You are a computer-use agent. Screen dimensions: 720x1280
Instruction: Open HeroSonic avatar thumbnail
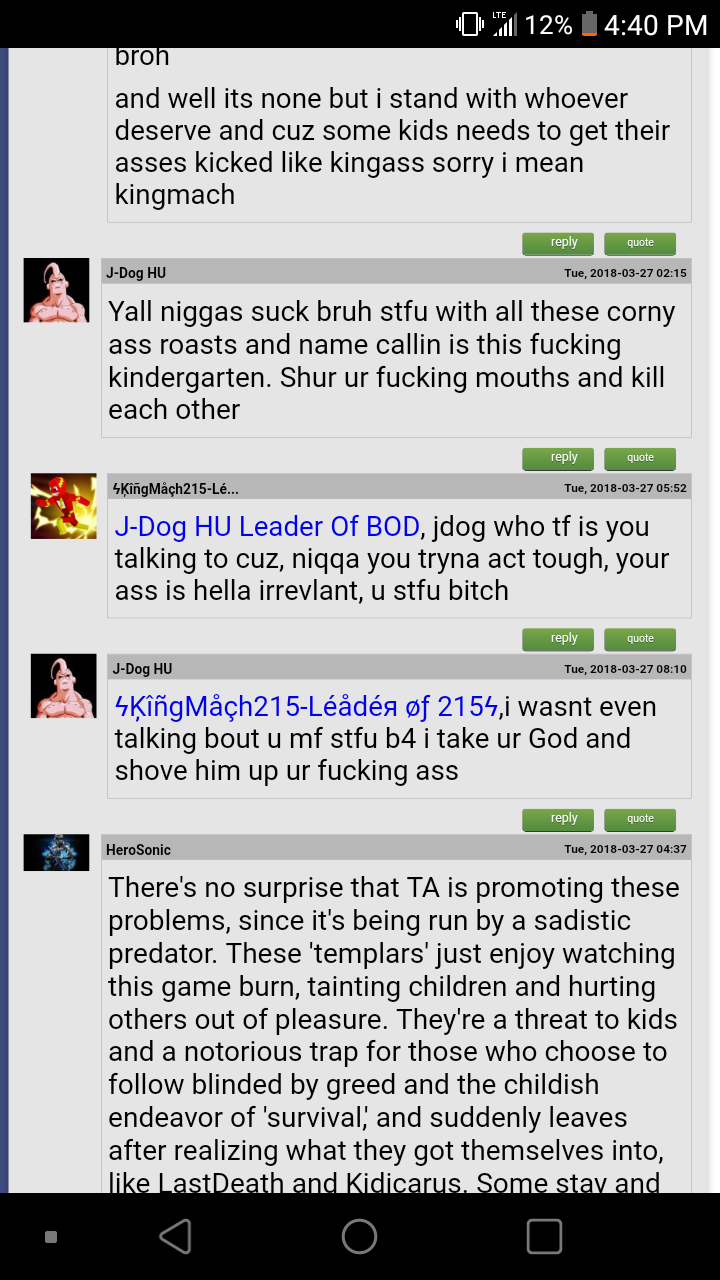(x=56, y=852)
